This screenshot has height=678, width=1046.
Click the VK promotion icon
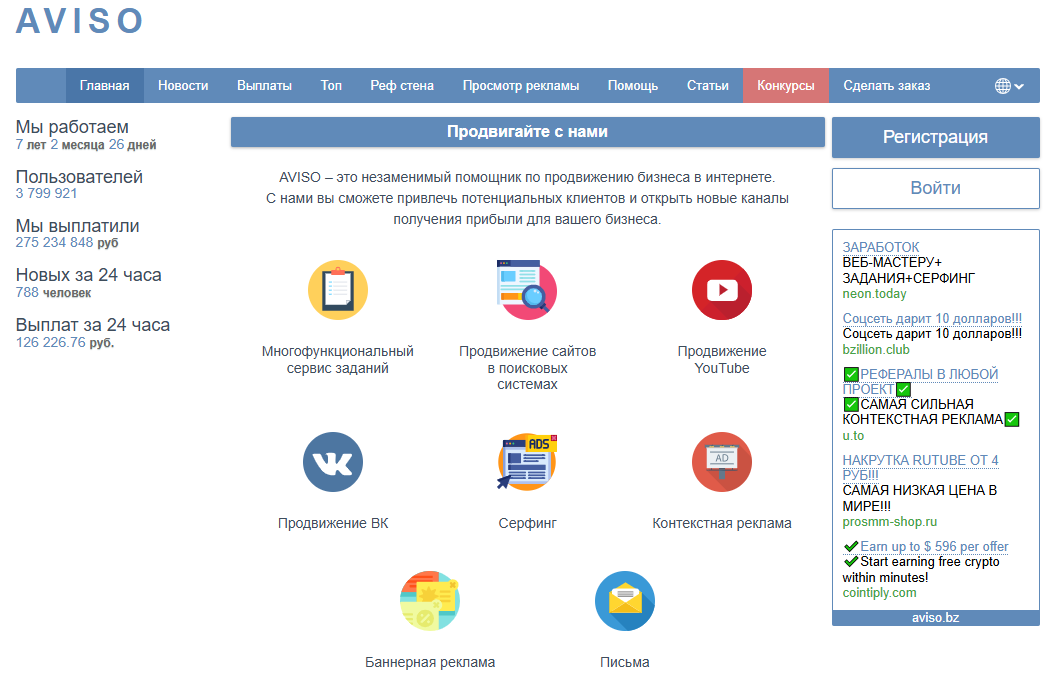click(333, 462)
